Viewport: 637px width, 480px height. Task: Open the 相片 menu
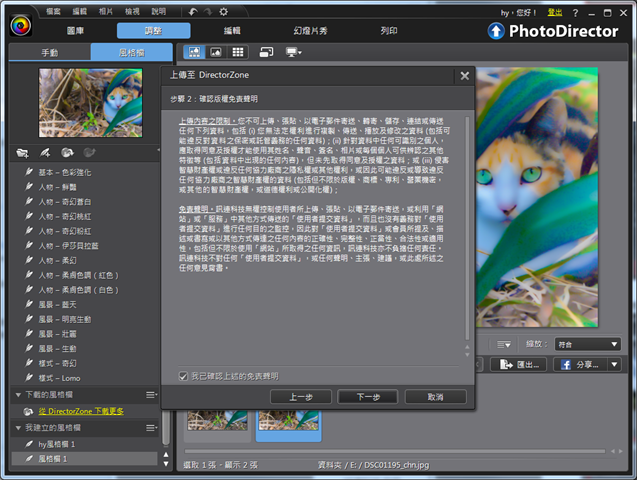click(106, 11)
